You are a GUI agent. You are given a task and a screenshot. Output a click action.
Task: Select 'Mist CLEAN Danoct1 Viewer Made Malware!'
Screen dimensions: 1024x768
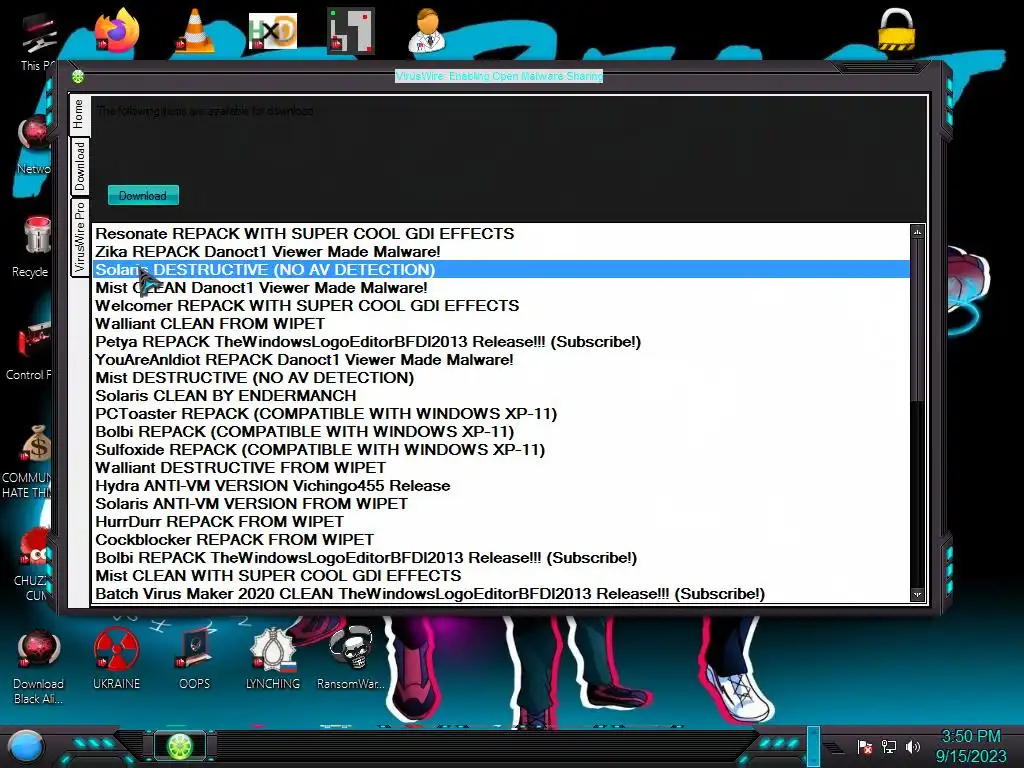coord(501,287)
